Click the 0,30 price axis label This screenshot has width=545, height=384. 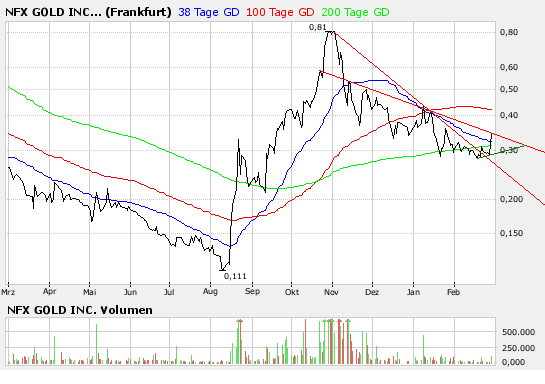click(x=509, y=150)
